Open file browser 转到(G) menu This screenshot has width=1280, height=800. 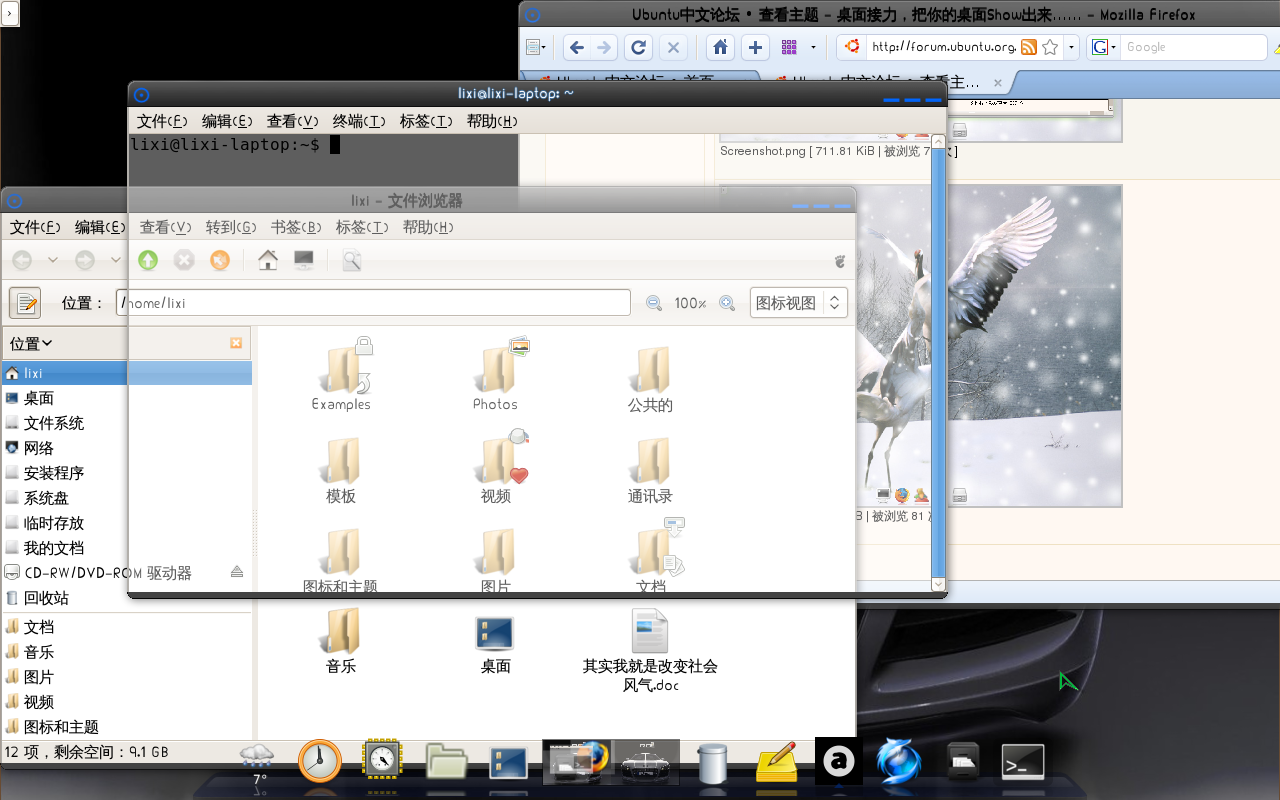[x=231, y=227]
